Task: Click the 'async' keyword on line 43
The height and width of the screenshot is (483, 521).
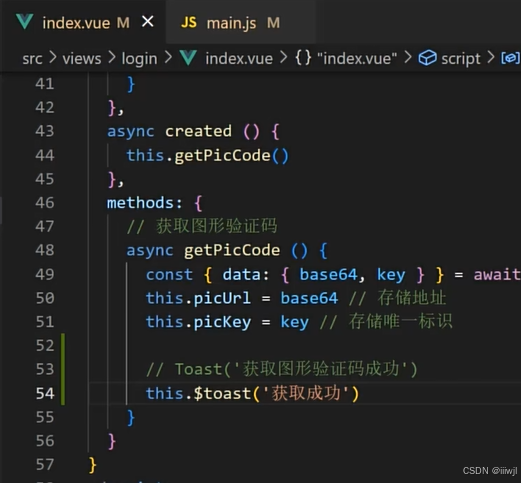Action: (130, 131)
